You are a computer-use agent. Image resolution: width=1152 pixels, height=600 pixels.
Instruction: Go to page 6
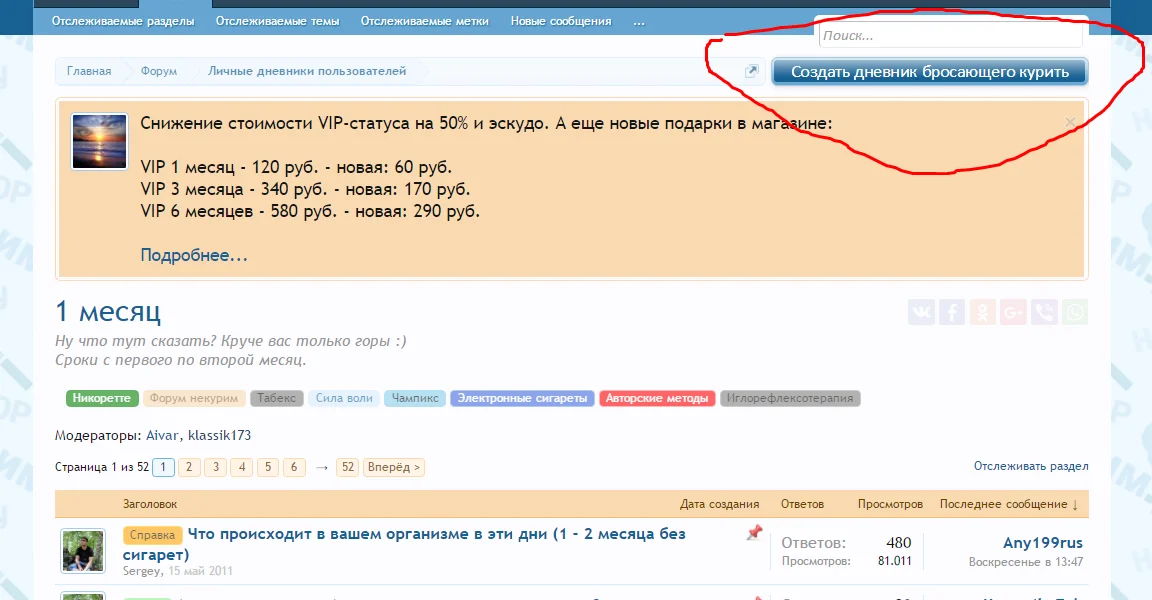(294, 467)
